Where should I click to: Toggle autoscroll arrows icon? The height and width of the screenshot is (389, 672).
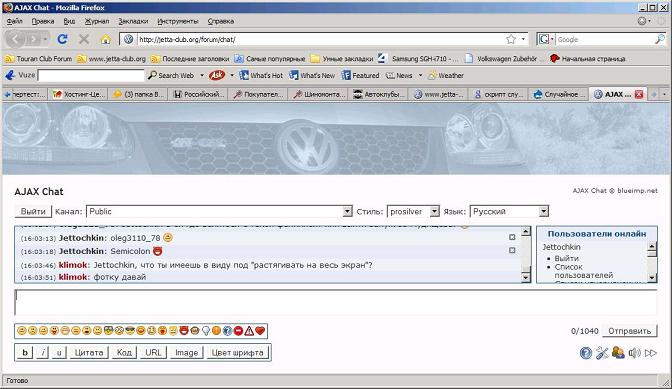click(651, 353)
